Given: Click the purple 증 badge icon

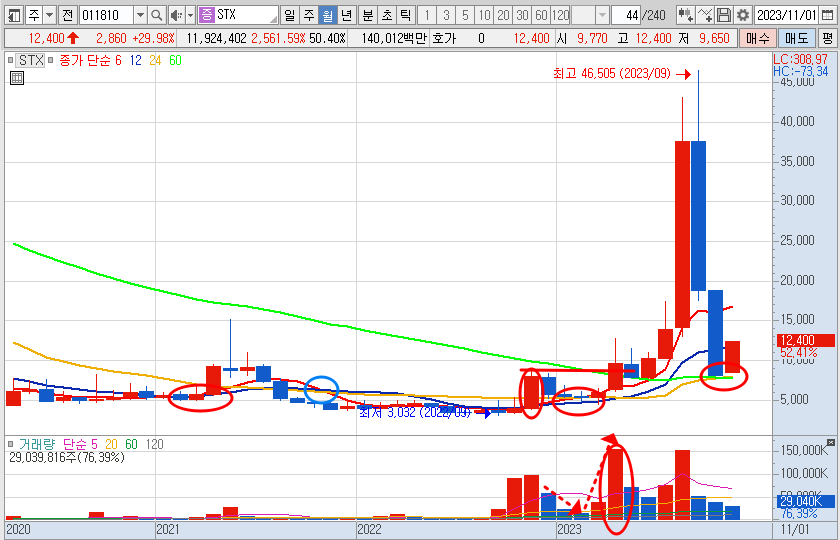Looking at the screenshot, I should coord(206,15).
